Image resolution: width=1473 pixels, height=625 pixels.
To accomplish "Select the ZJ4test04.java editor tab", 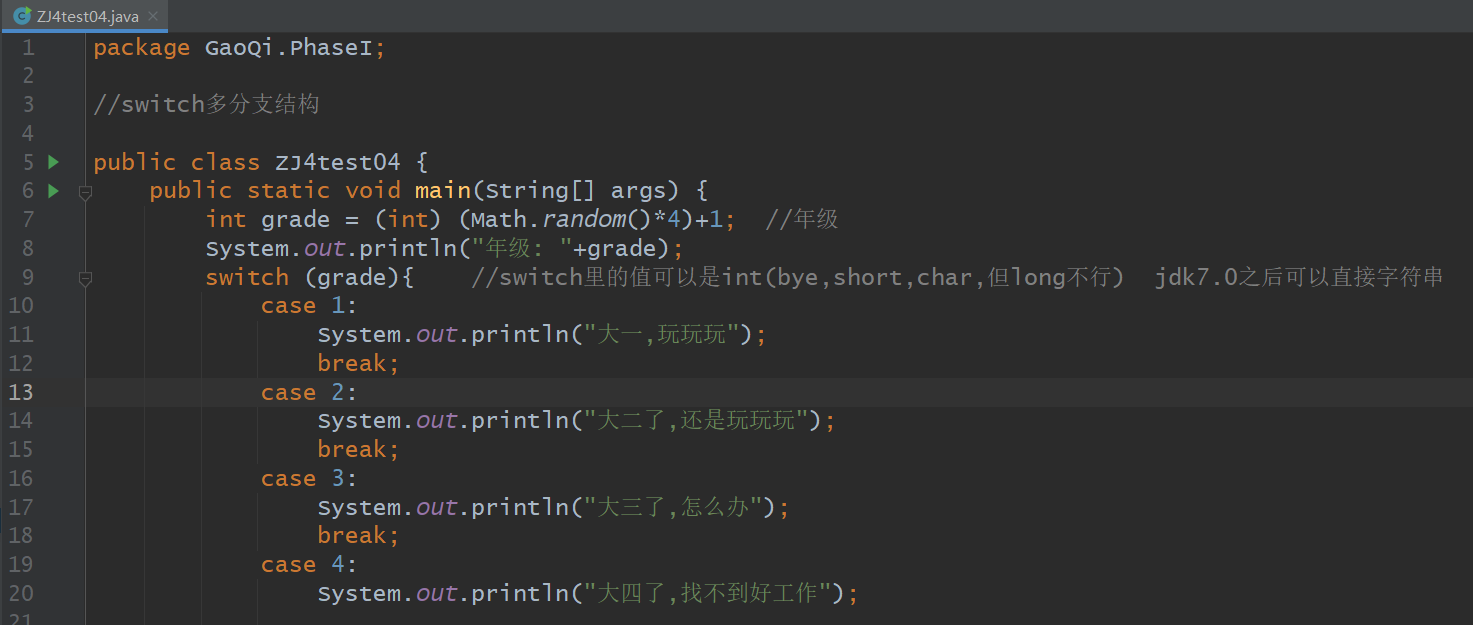I will (88, 16).
